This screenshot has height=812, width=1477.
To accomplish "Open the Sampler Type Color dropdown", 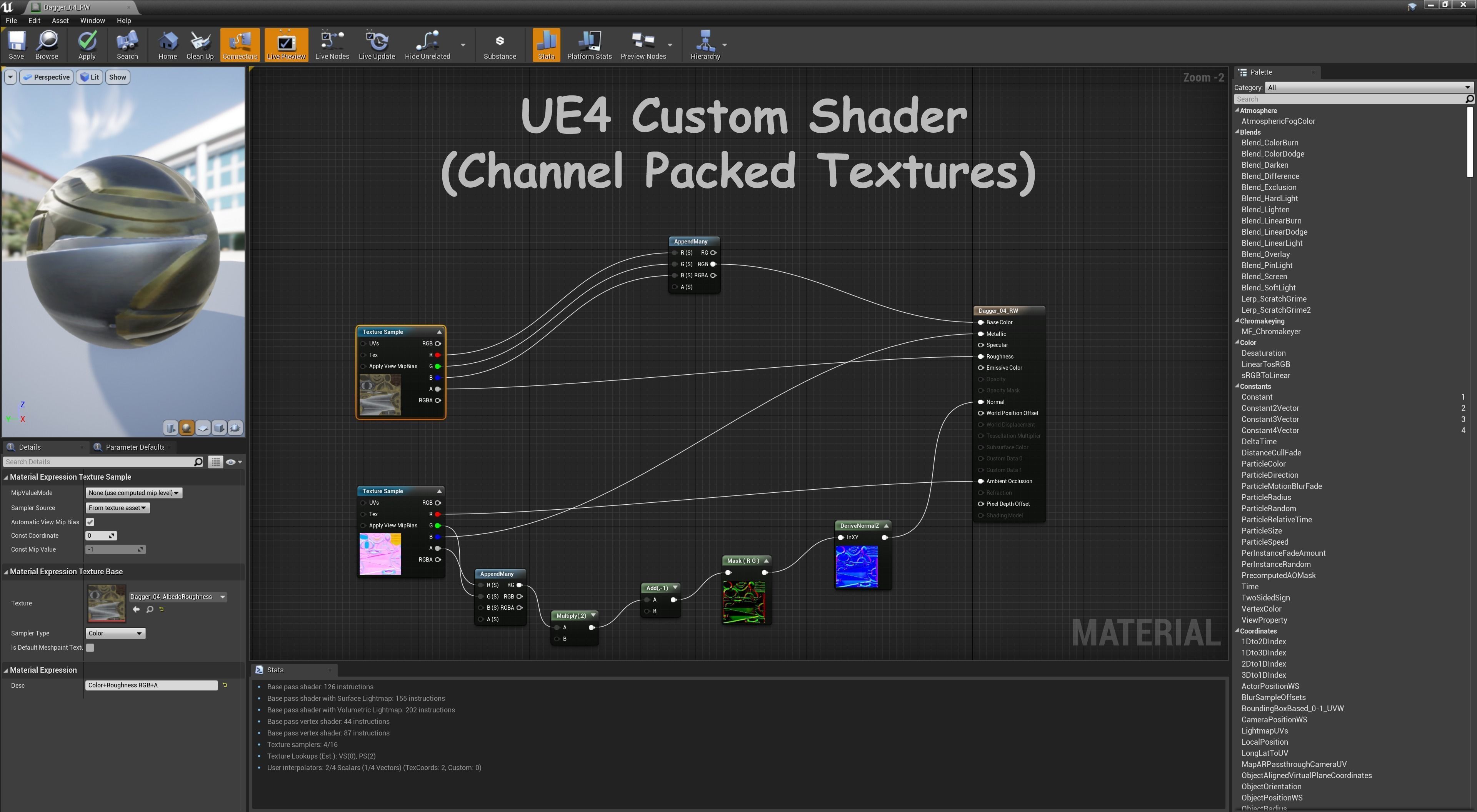I will pyautogui.click(x=115, y=633).
